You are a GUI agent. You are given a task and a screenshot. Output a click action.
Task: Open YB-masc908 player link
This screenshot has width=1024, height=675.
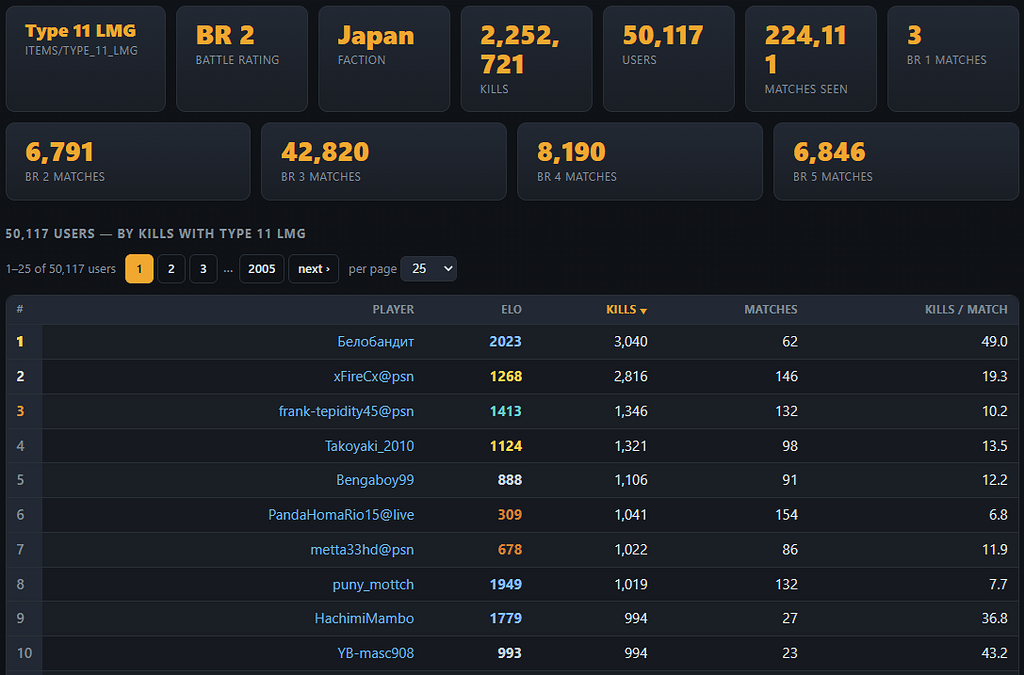click(x=376, y=653)
